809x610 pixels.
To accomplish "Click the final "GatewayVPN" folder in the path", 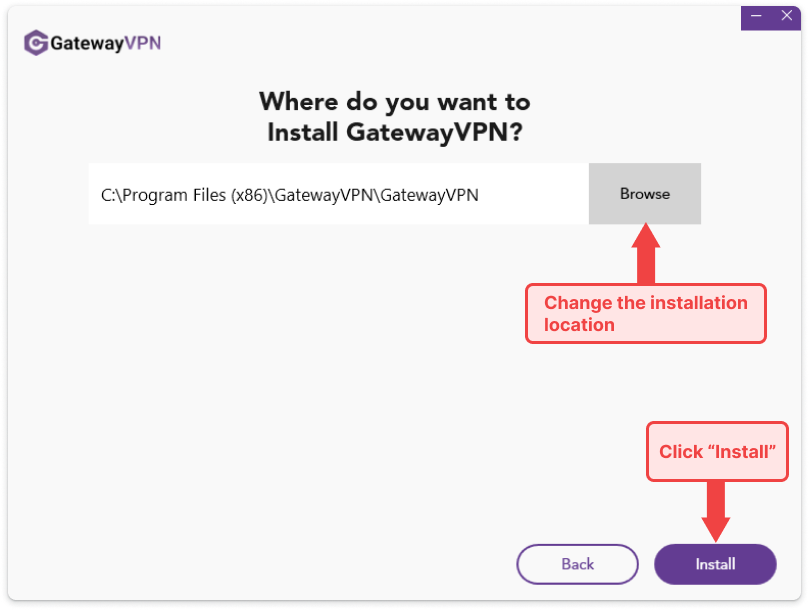I will click(430, 195).
